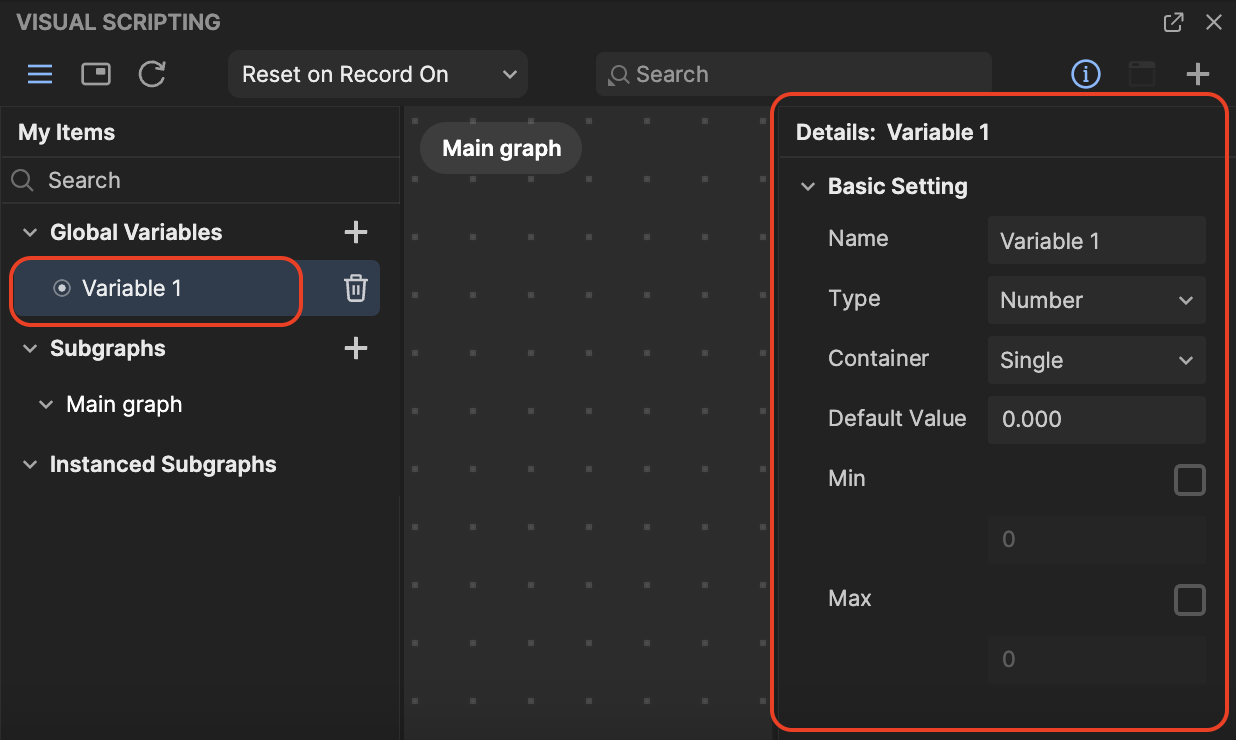Click the My Items search field
The height and width of the screenshot is (740, 1236).
tap(200, 180)
